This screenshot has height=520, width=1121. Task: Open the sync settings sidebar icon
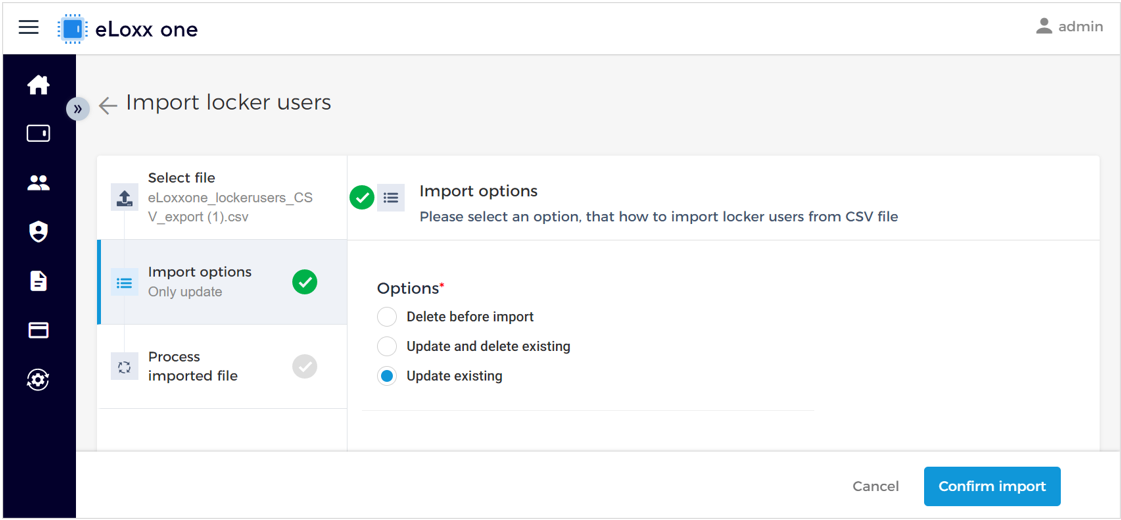(x=38, y=379)
